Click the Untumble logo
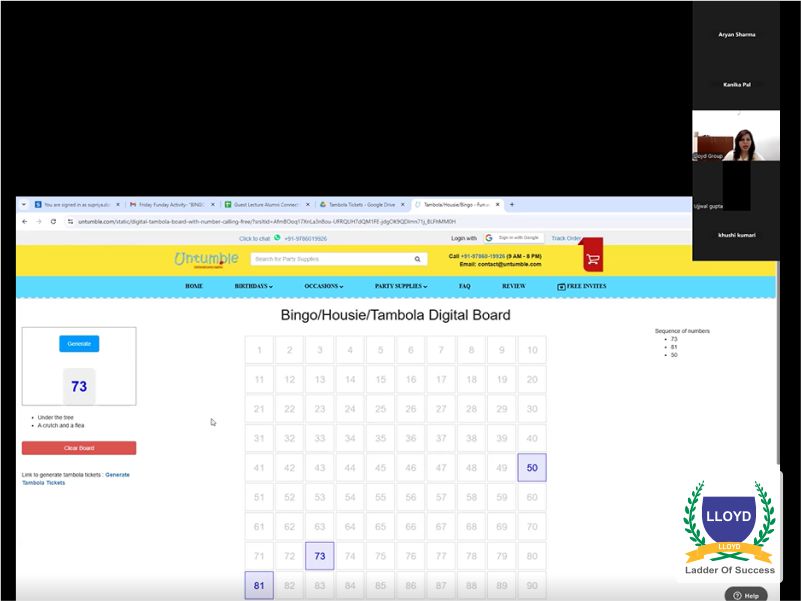The image size is (801, 601). [x=206, y=259]
